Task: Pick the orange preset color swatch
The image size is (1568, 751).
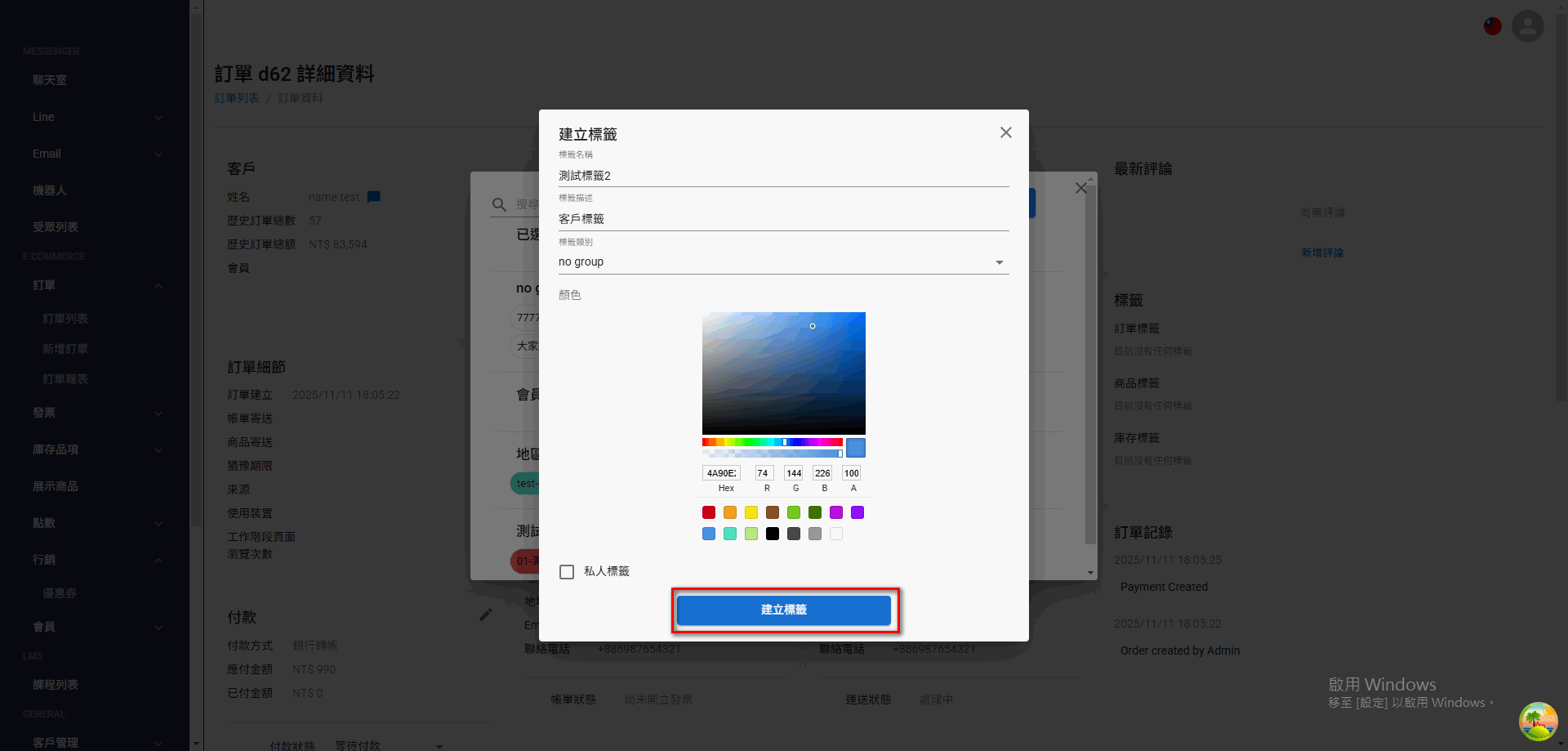Action: (x=730, y=512)
